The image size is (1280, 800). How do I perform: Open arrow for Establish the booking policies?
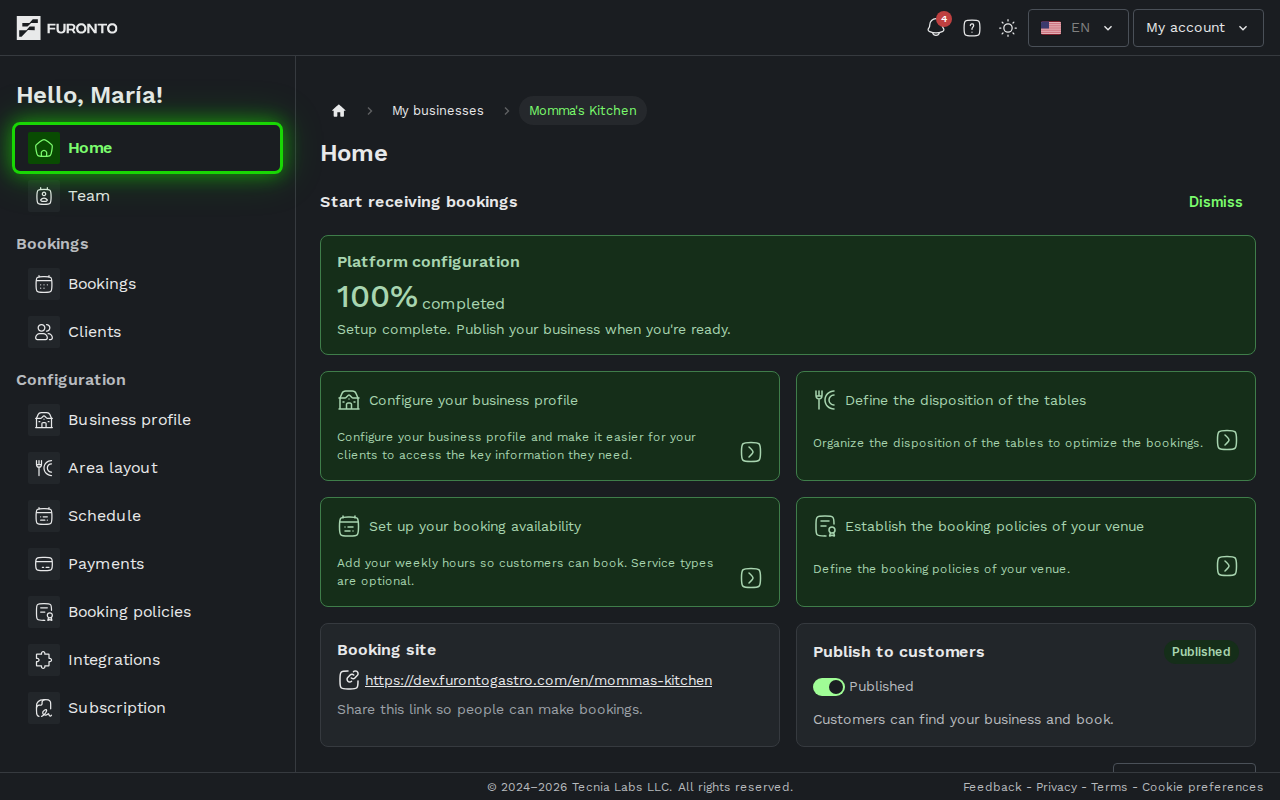(1227, 566)
